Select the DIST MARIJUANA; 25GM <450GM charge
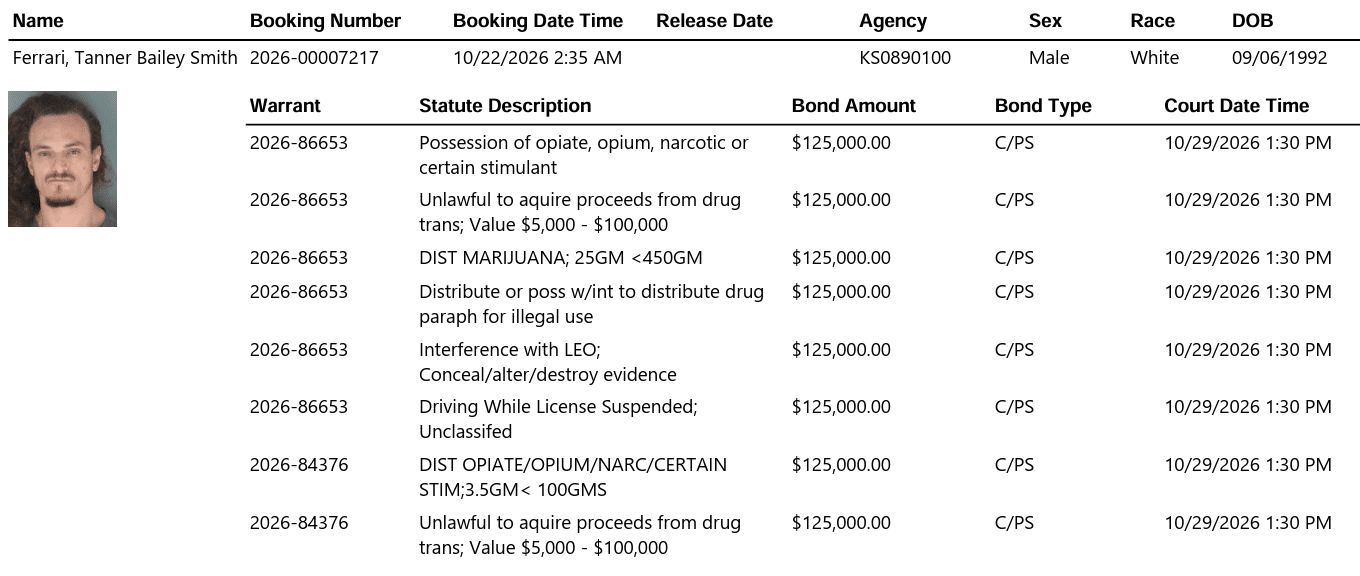The width and height of the screenshot is (1360, 576). coord(560,258)
